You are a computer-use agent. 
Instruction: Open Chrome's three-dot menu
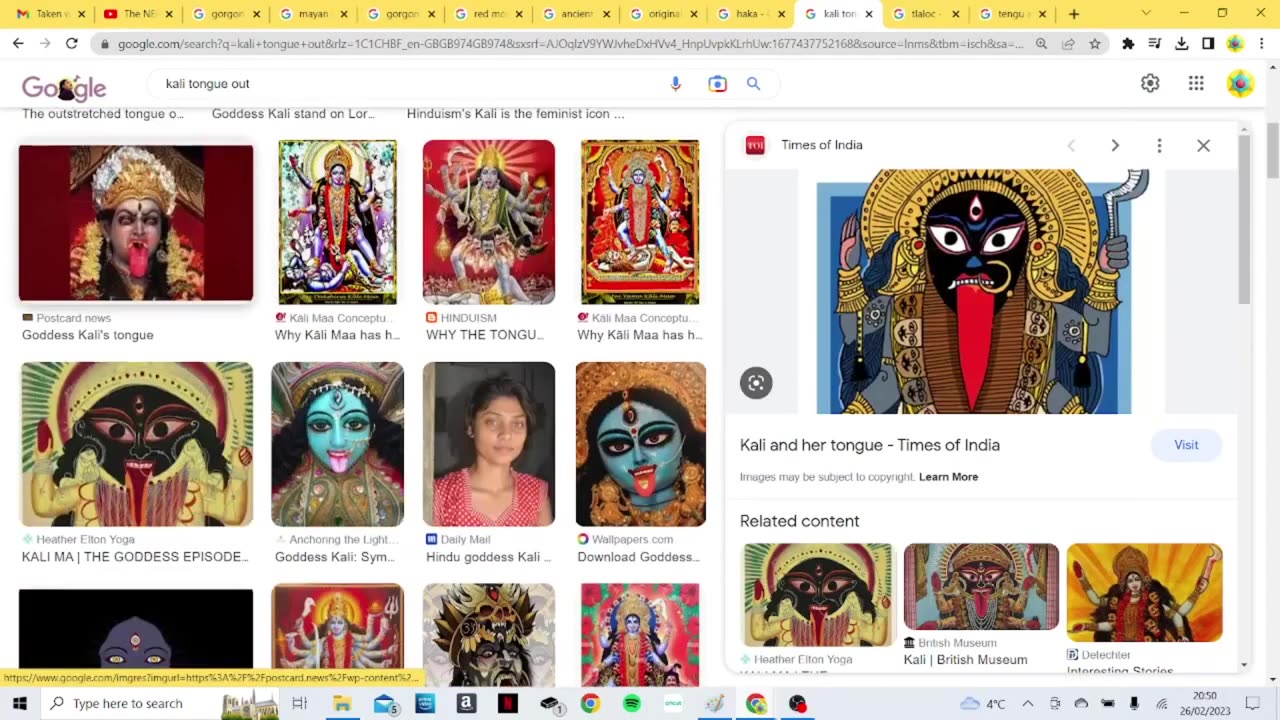coord(1261,44)
